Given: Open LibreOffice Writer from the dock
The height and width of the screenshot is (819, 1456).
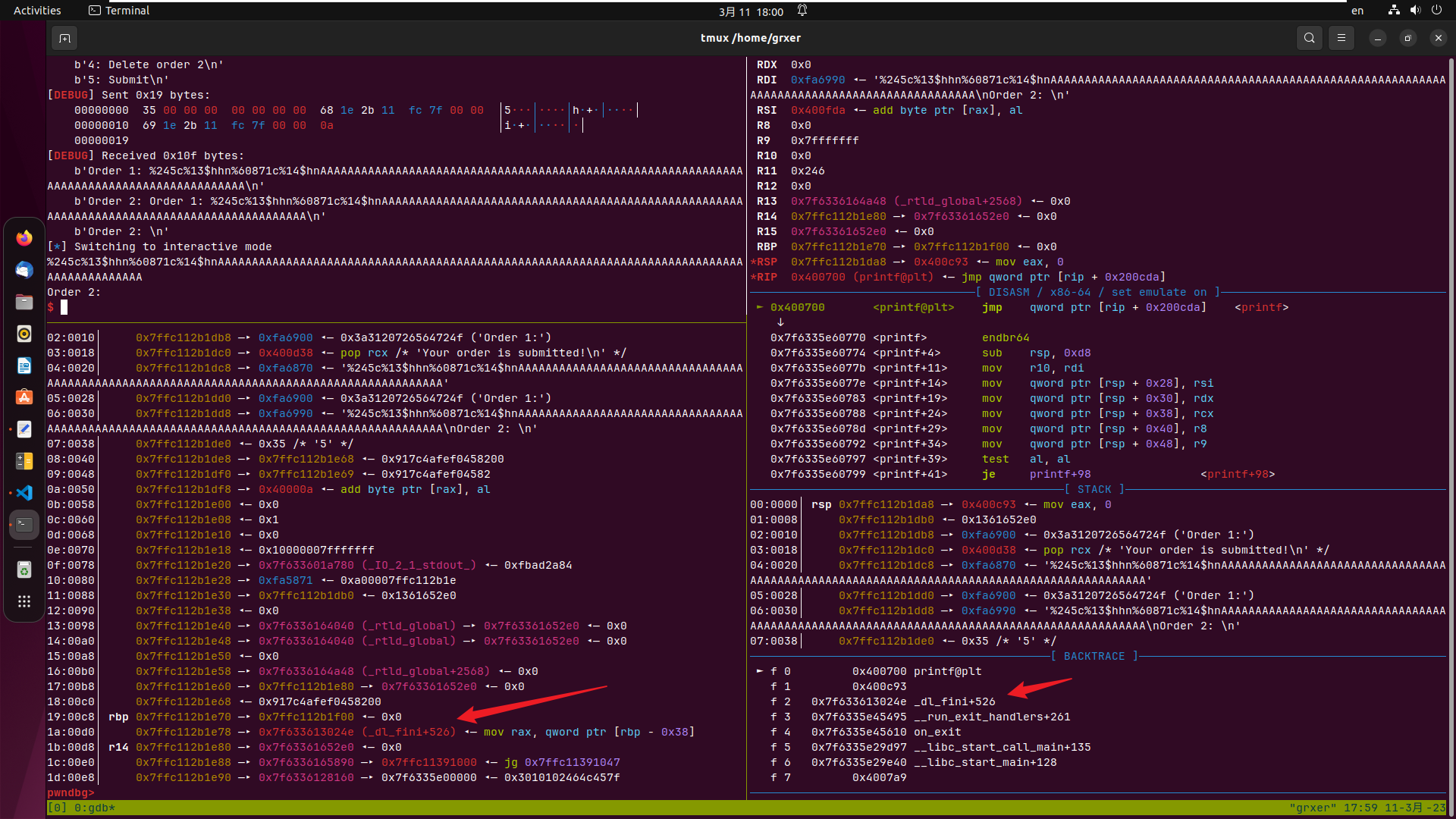Looking at the screenshot, I should pyautogui.click(x=24, y=366).
